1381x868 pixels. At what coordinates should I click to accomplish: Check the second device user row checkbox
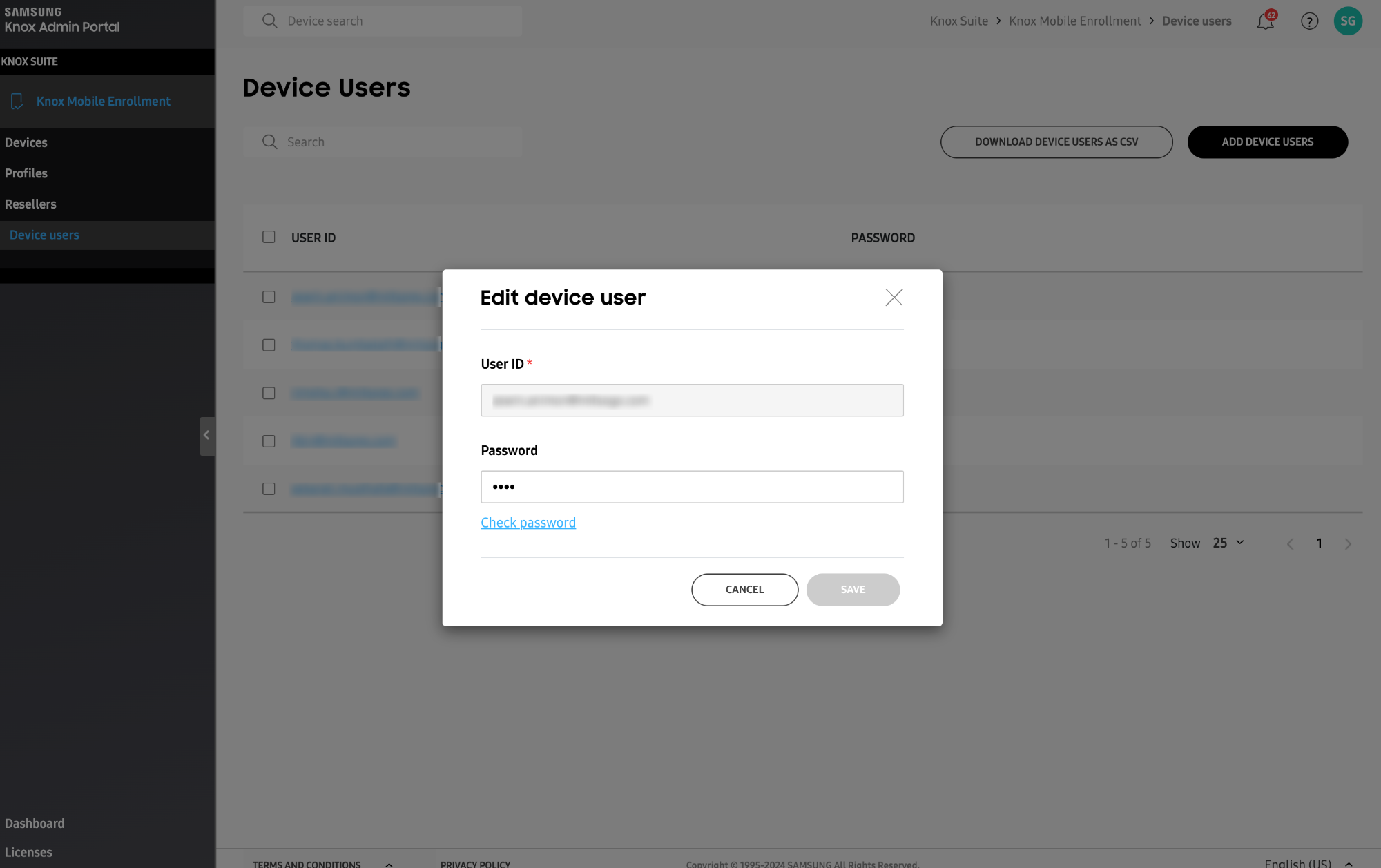point(269,345)
